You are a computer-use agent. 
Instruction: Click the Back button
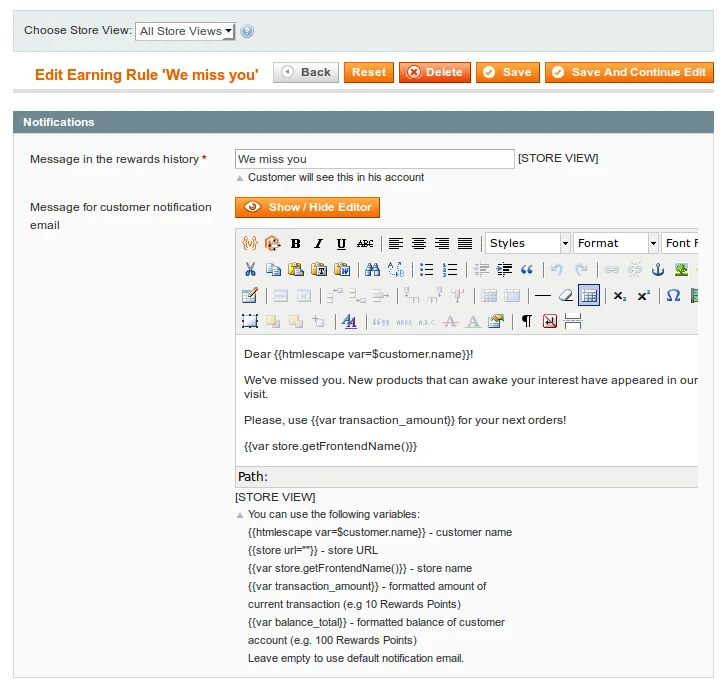pos(305,72)
